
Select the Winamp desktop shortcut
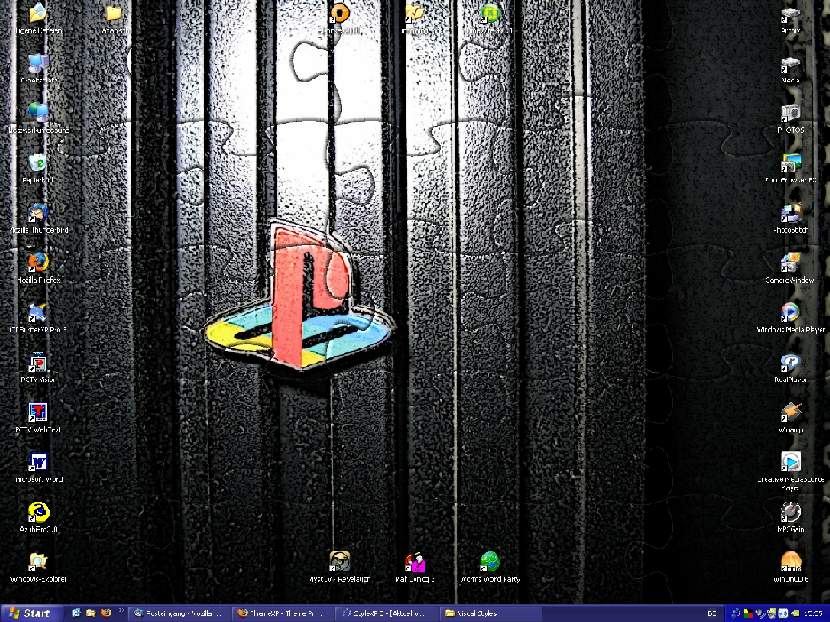click(x=791, y=418)
